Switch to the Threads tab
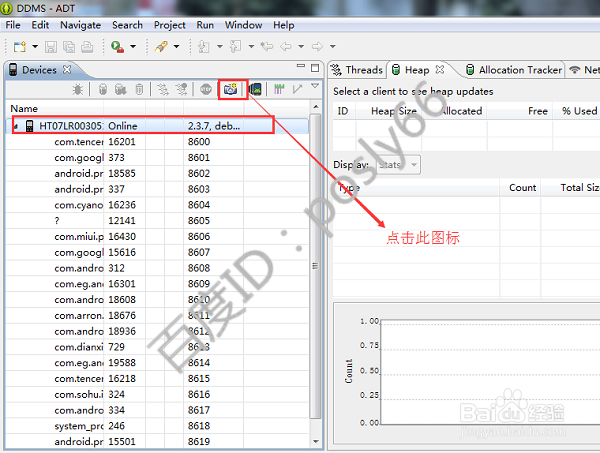Image resolution: width=600 pixels, height=453 pixels. point(357,70)
